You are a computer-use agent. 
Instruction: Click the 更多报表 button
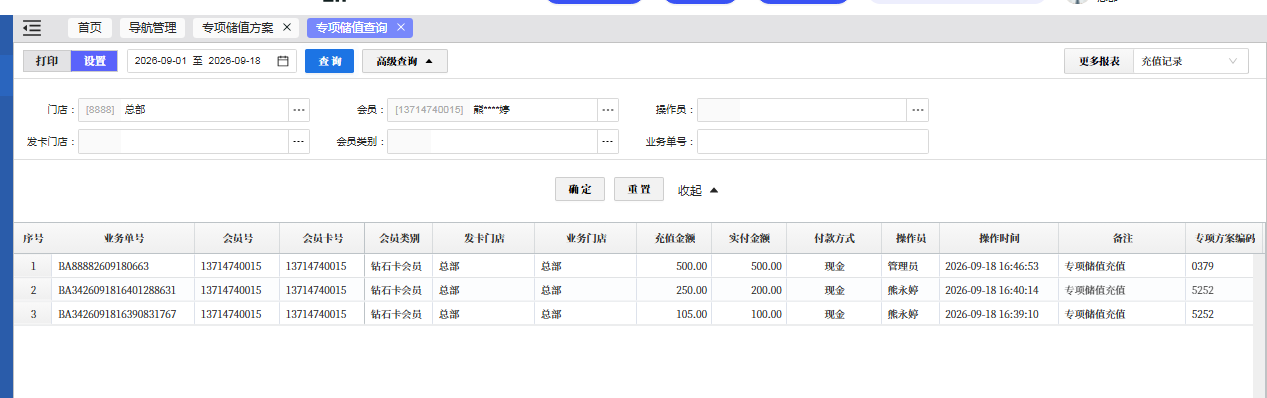pos(1099,61)
